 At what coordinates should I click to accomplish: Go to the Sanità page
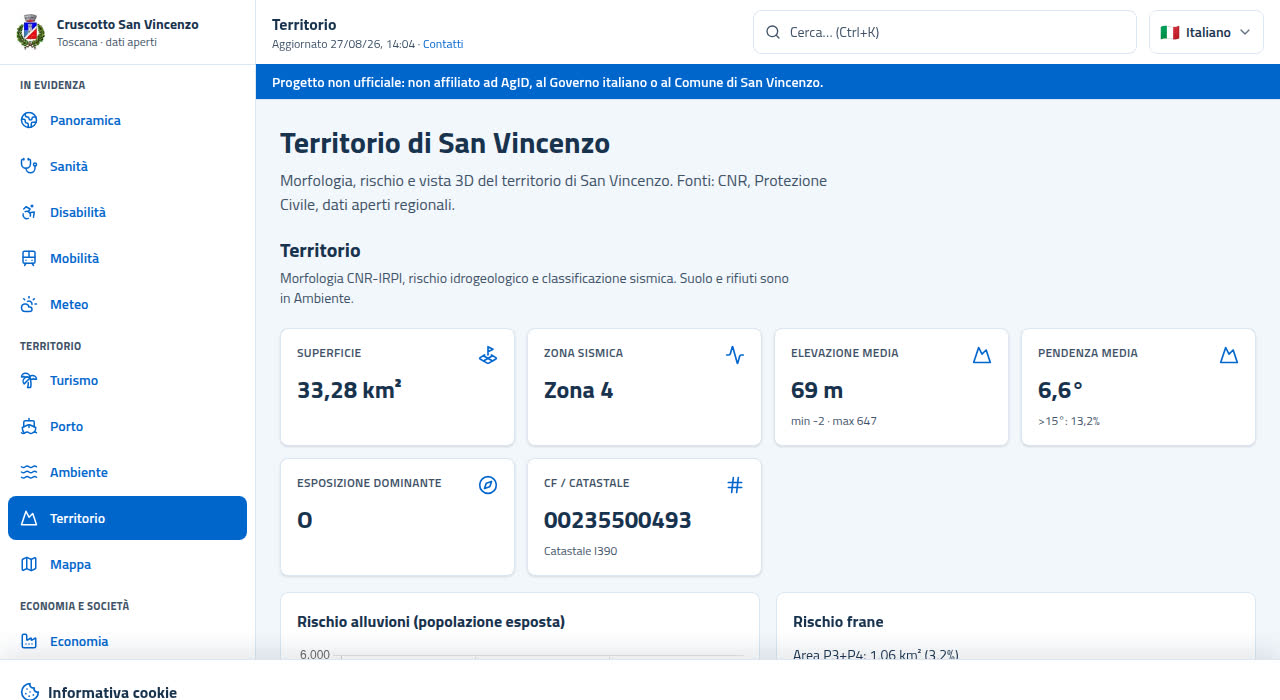point(127,166)
